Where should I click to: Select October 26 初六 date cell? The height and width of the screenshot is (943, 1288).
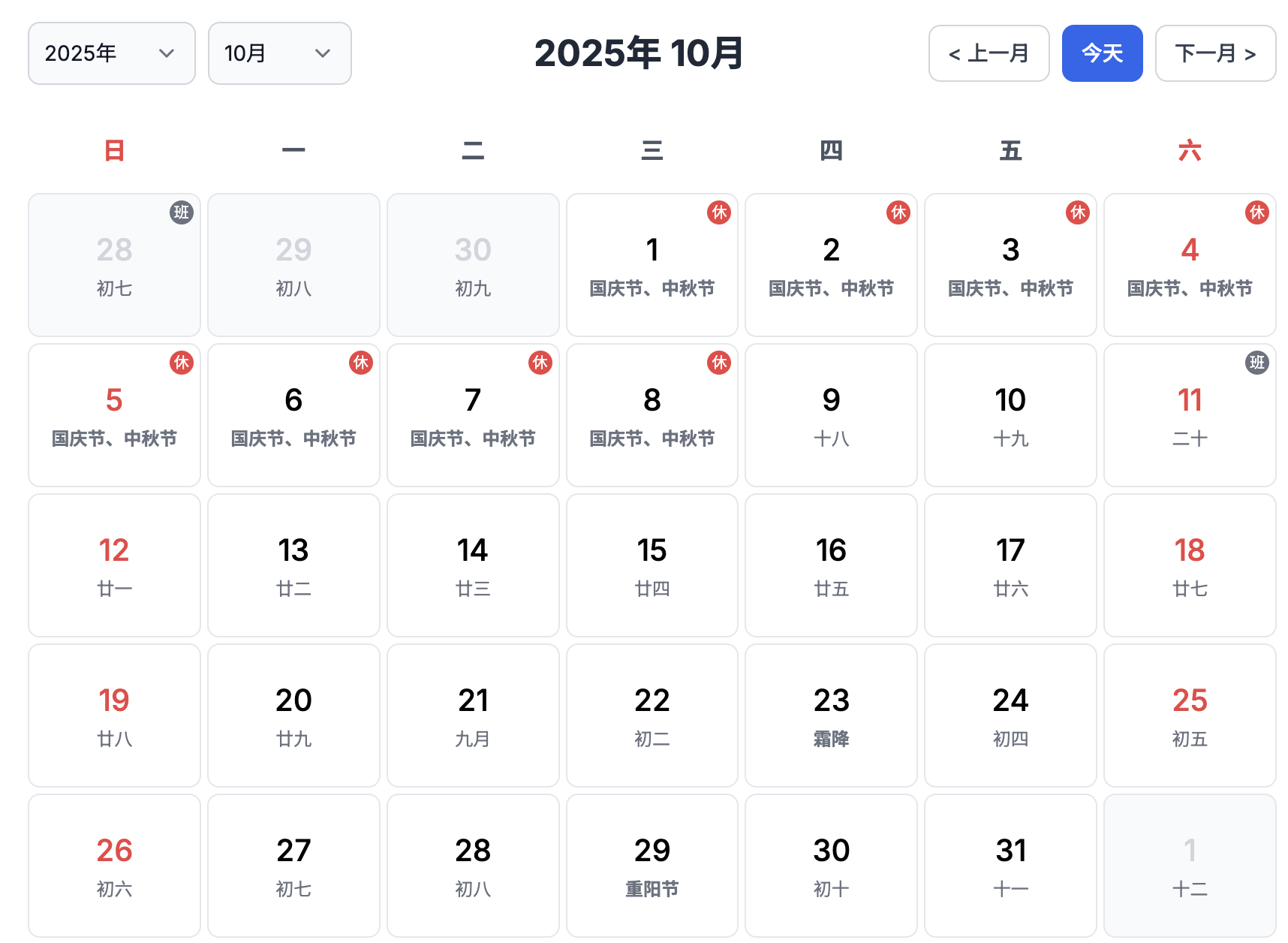click(x=114, y=866)
